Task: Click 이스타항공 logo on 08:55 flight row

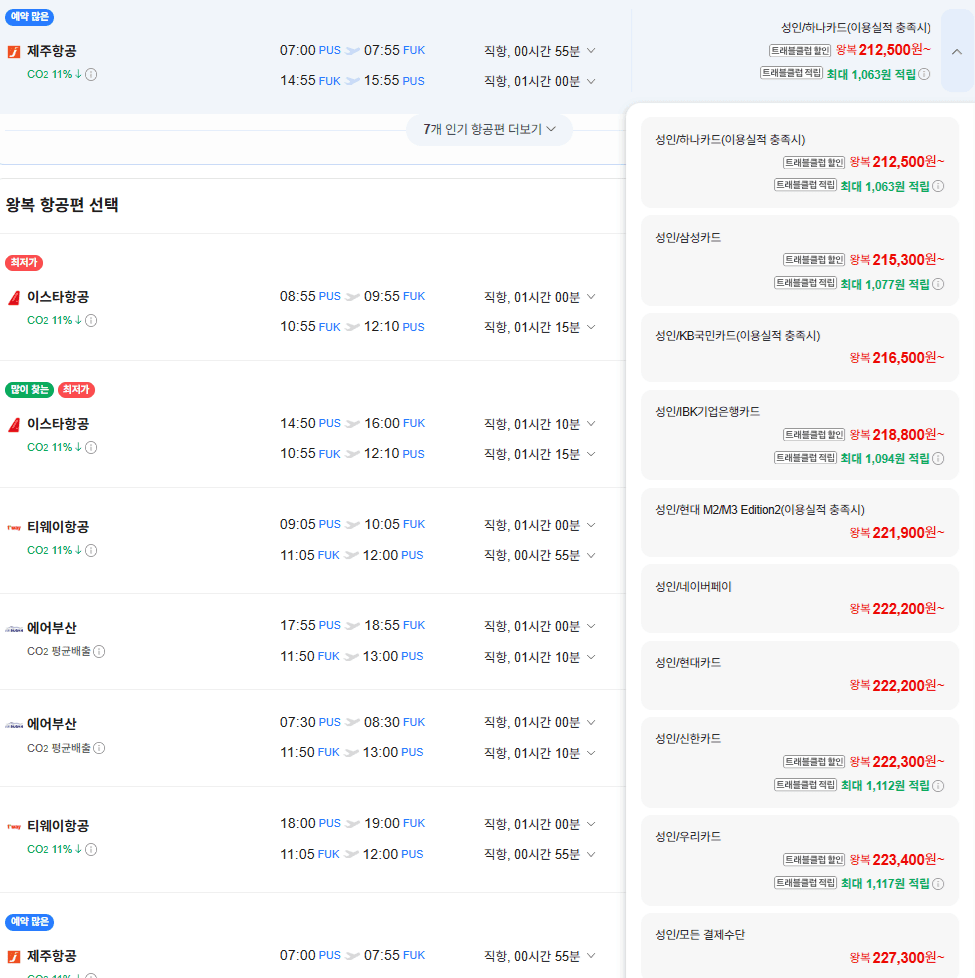Action: tap(14, 298)
